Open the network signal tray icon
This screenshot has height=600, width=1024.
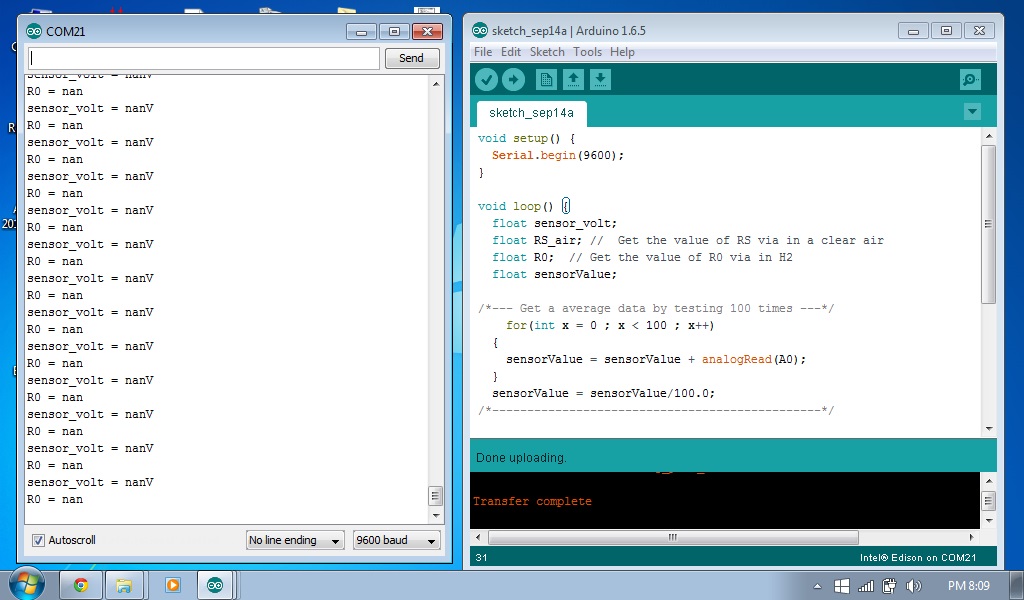coord(866,586)
